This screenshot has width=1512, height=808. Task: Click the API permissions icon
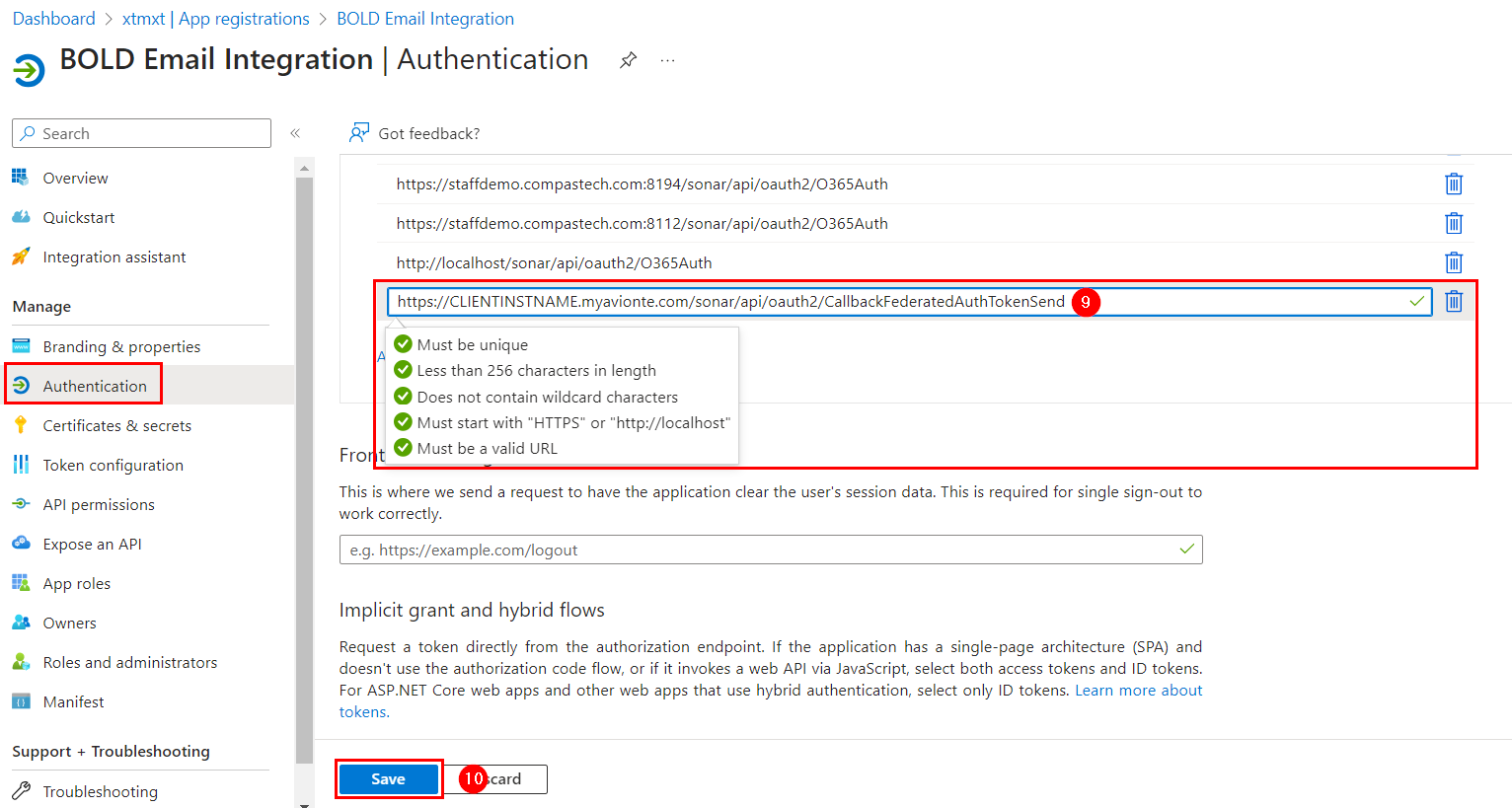click(x=21, y=504)
